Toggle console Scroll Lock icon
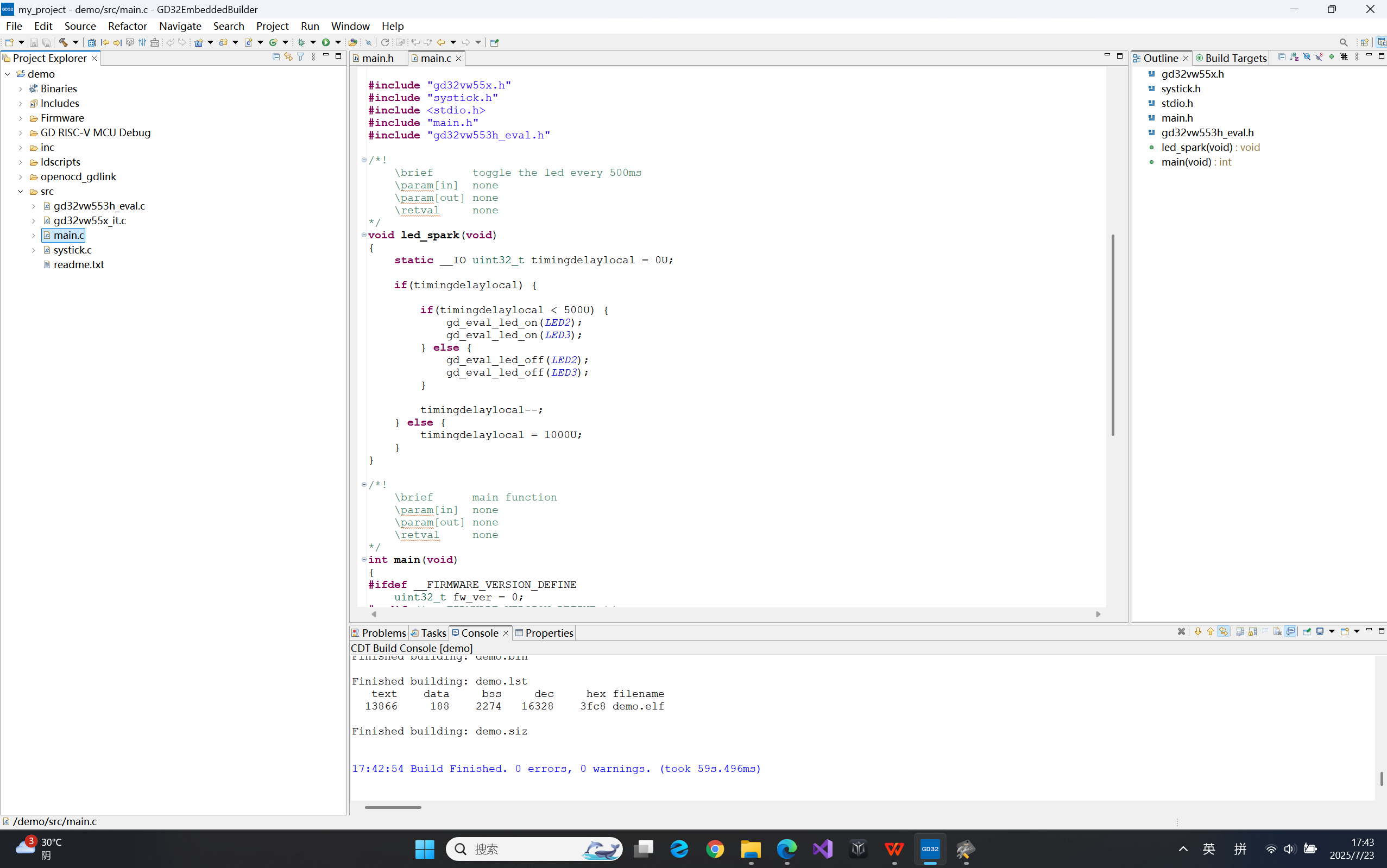This screenshot has width=1387, height=868. [x=1253, y=631]
